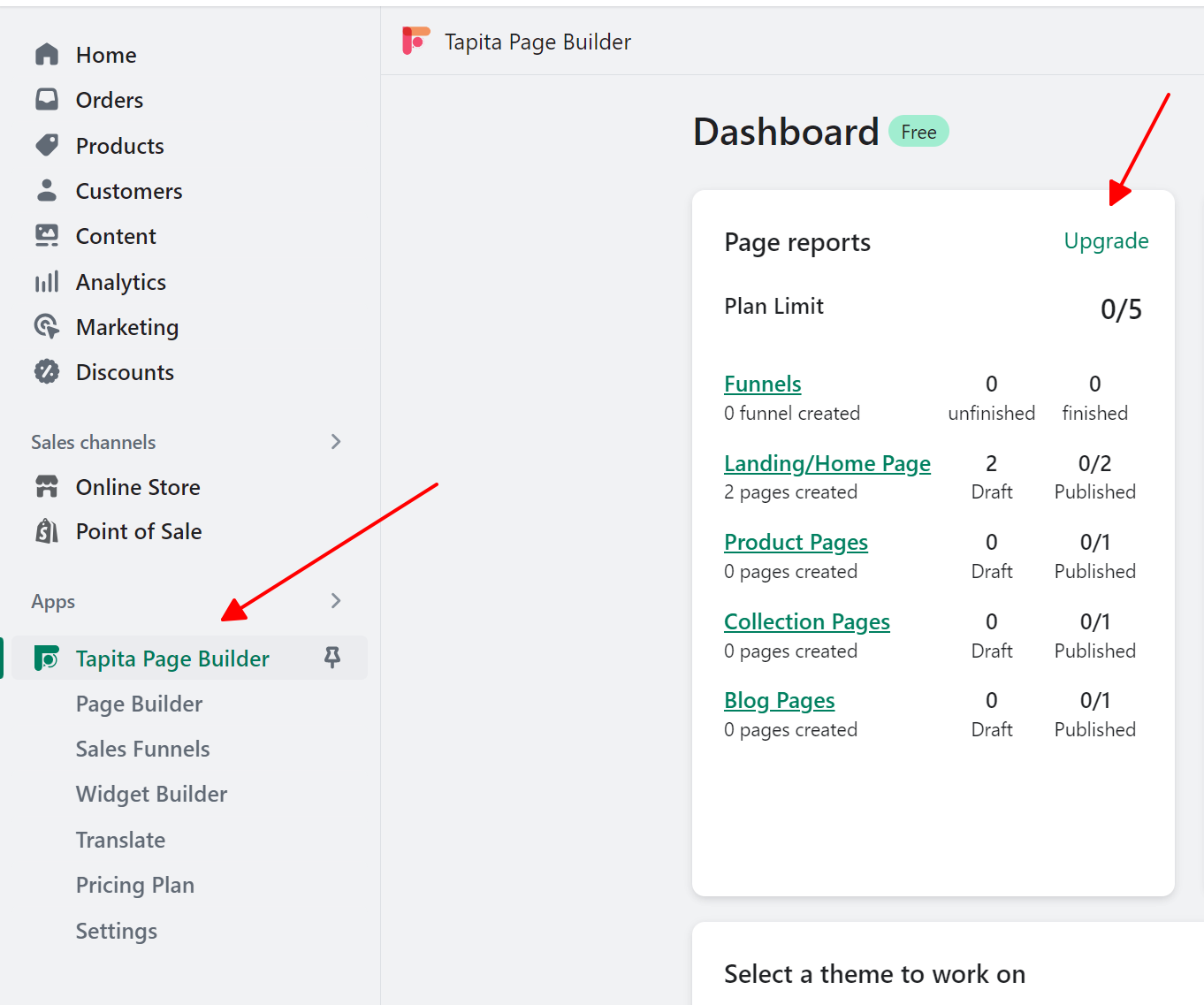The image size is (1204, 1005).
Task: Click the Product Pages 0/1 Published value
Action: 1094,542
